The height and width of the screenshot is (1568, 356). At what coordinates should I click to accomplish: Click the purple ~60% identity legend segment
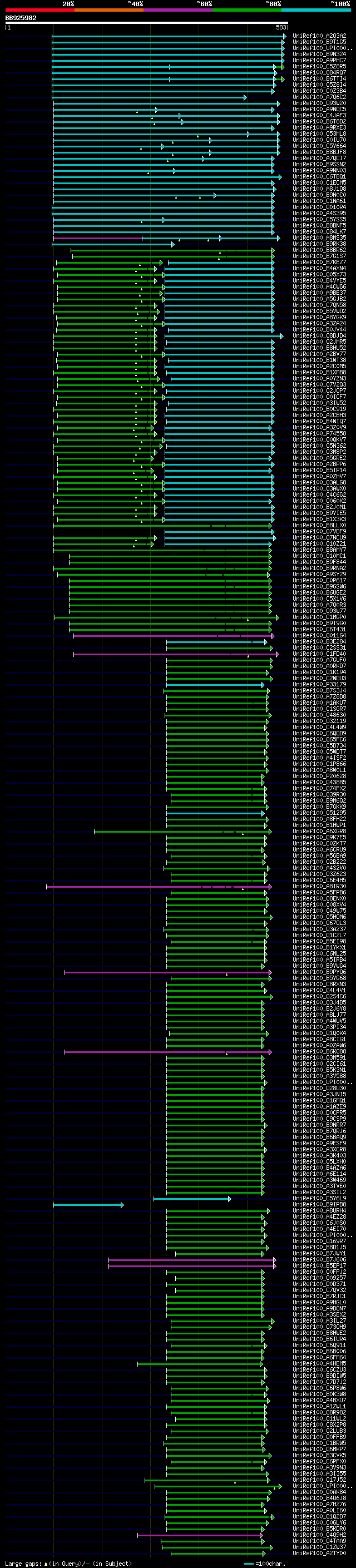177,10
